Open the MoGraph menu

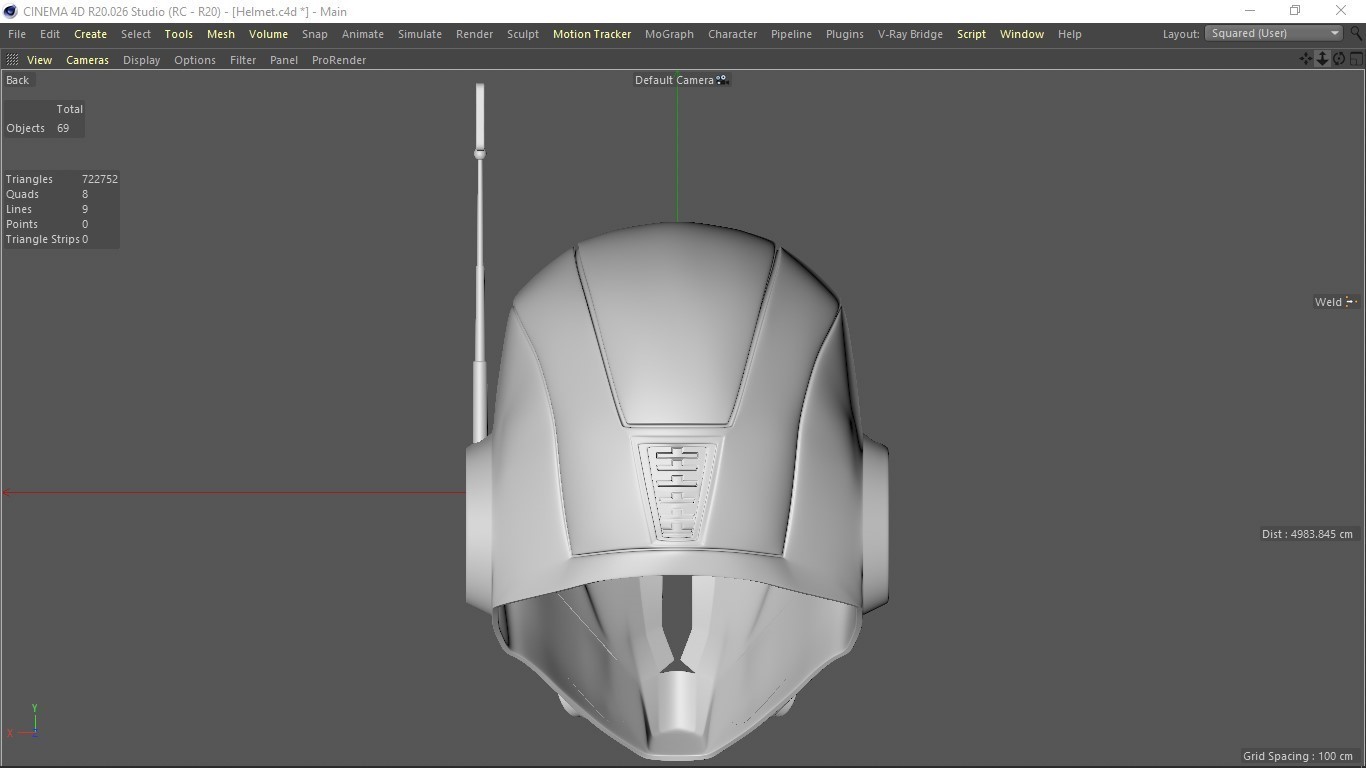click(x=669, y=34)
